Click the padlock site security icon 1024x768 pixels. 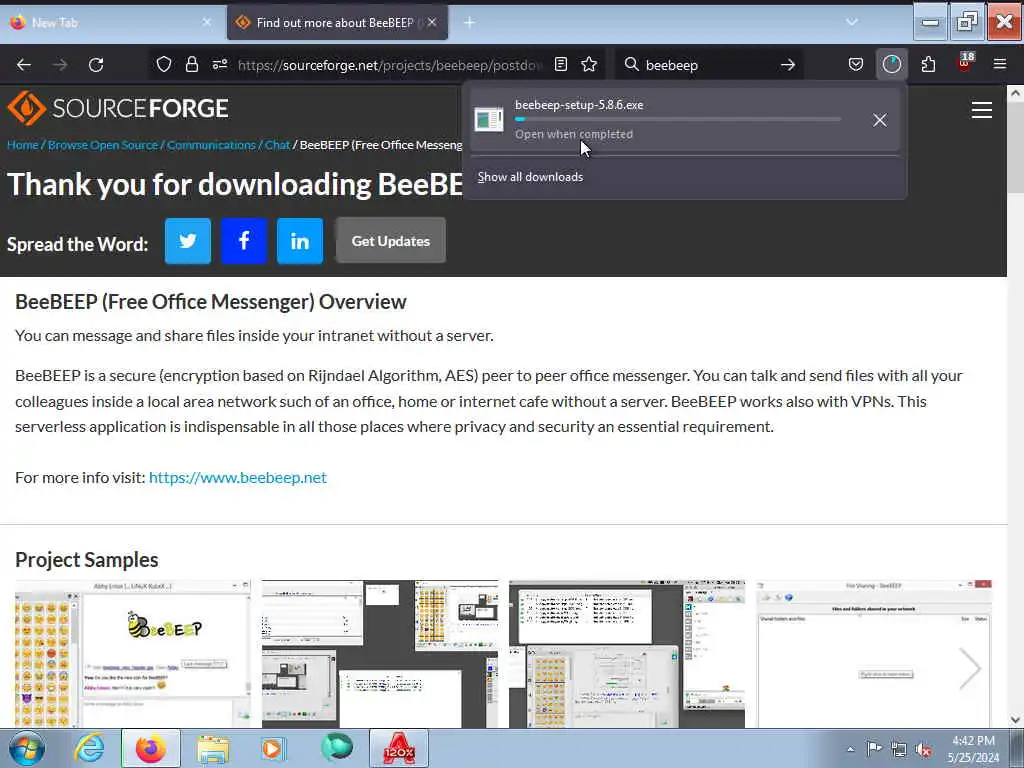[x=191, y=65]
